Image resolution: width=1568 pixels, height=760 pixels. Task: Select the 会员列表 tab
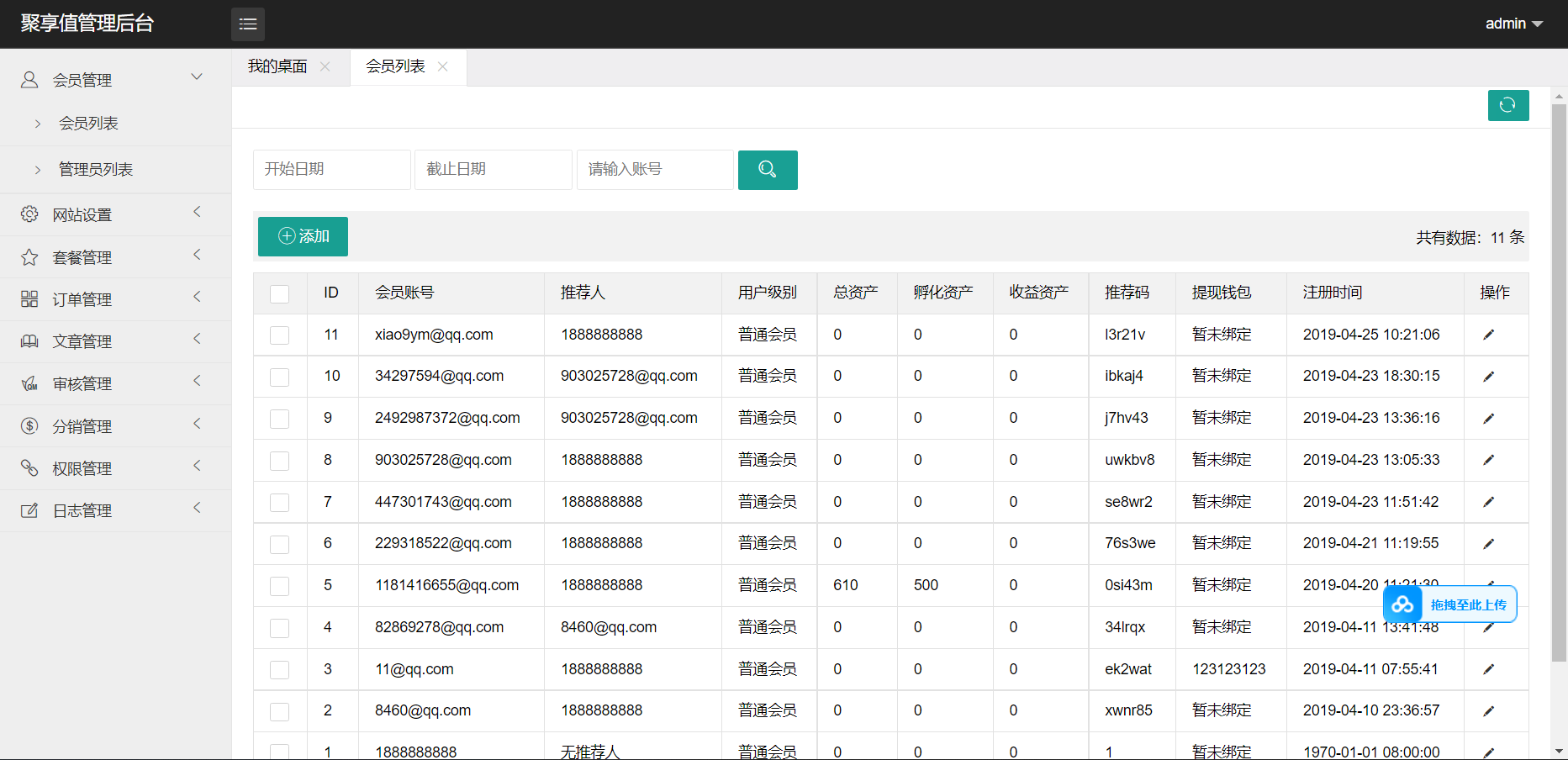tap(395, 66)
